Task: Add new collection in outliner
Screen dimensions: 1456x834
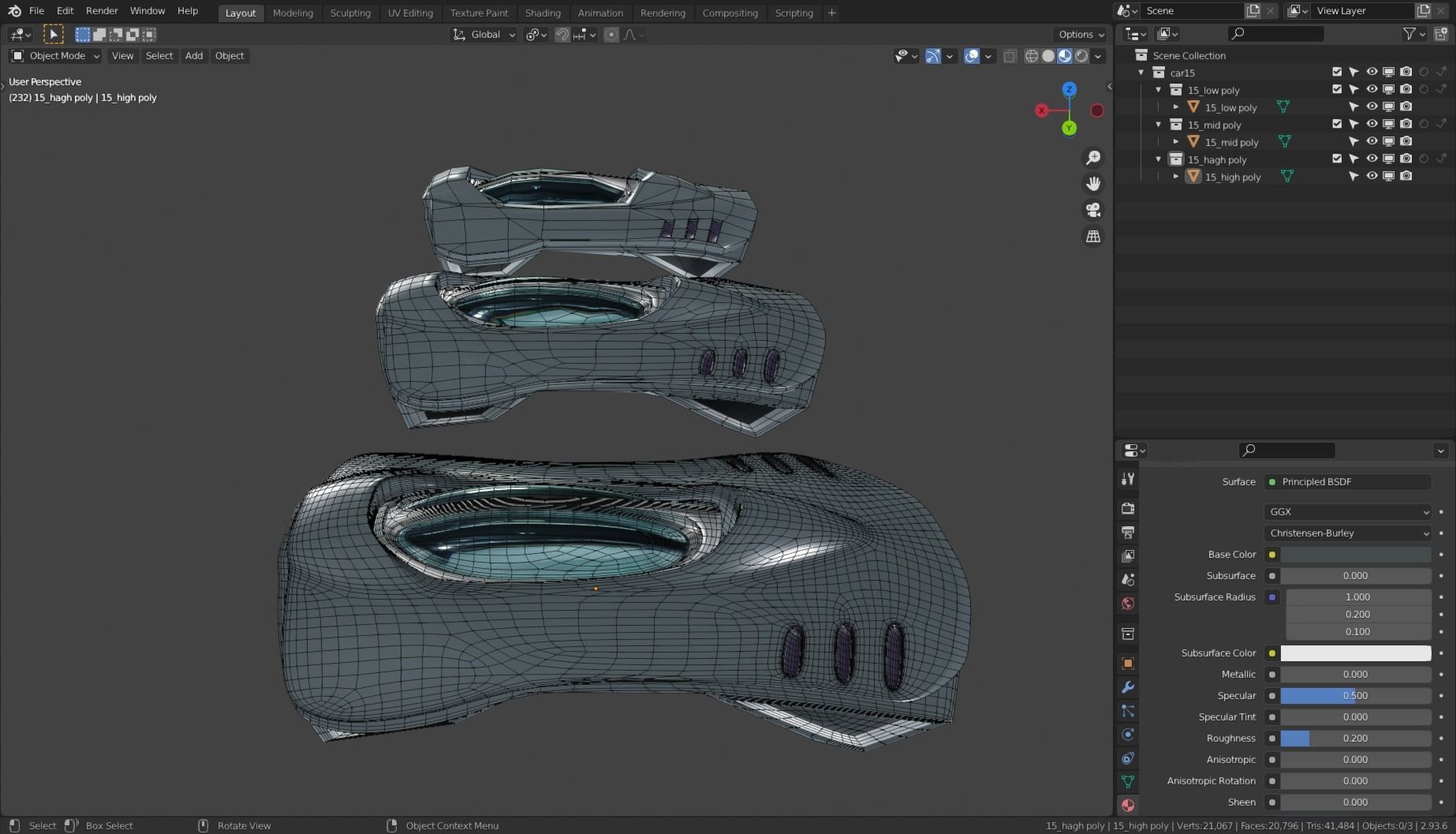Action: point(1441,34)
